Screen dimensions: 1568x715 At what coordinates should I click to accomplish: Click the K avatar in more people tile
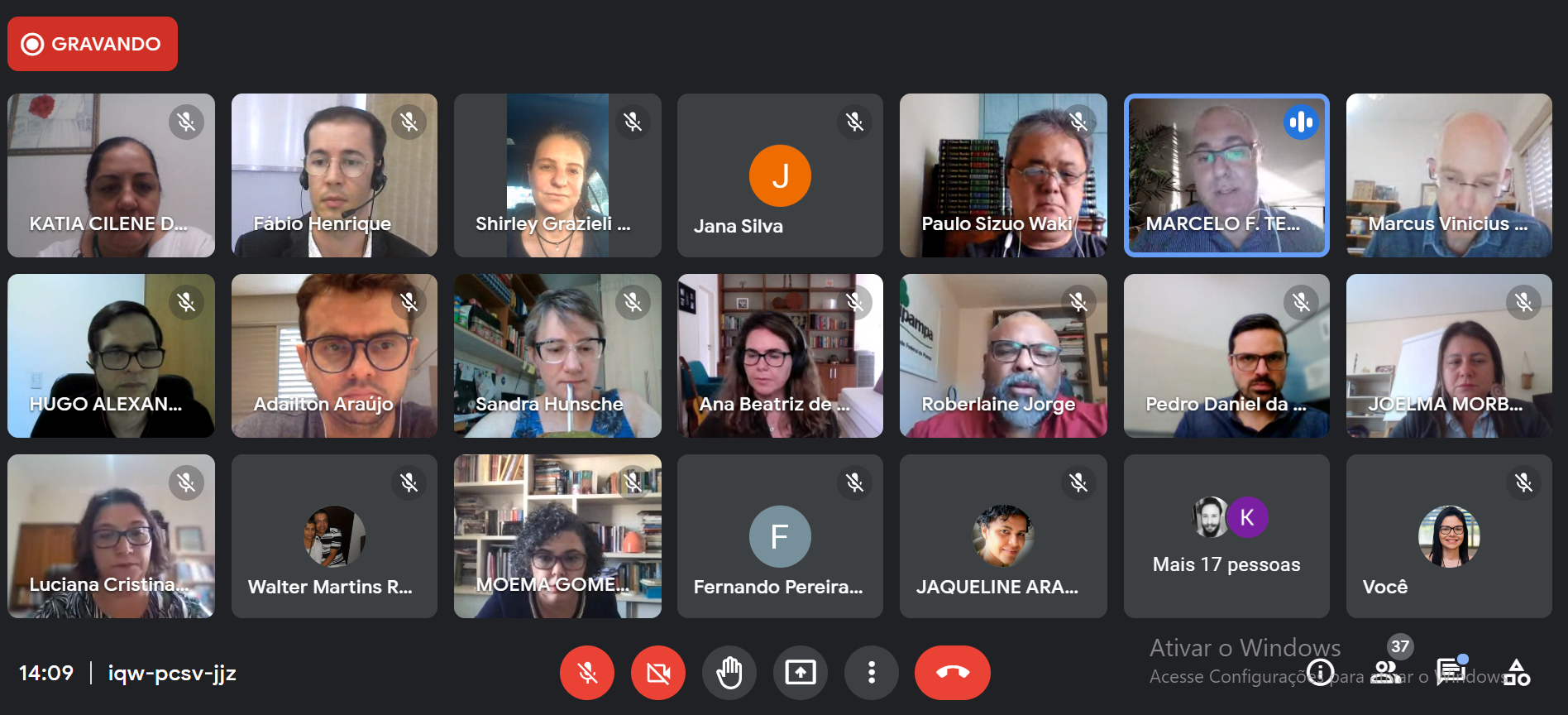click(x=1247, y=517)
